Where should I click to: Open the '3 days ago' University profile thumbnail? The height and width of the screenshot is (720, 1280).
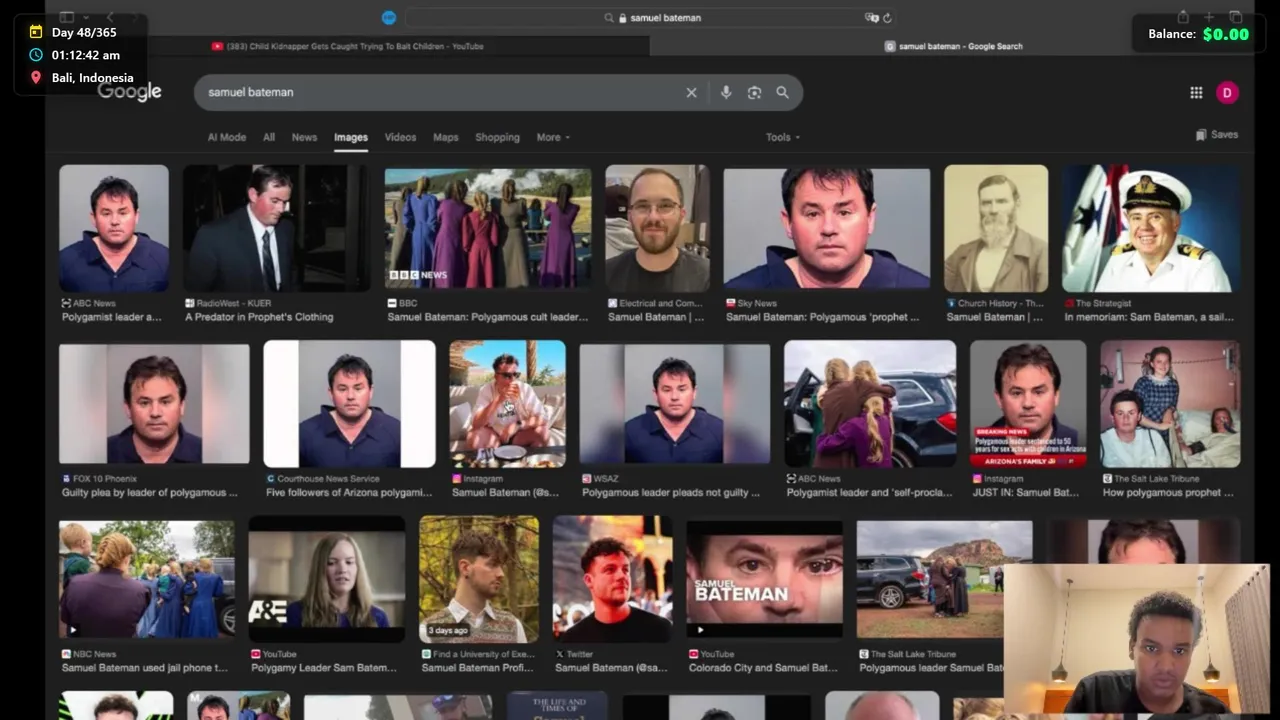coord(479,579)
